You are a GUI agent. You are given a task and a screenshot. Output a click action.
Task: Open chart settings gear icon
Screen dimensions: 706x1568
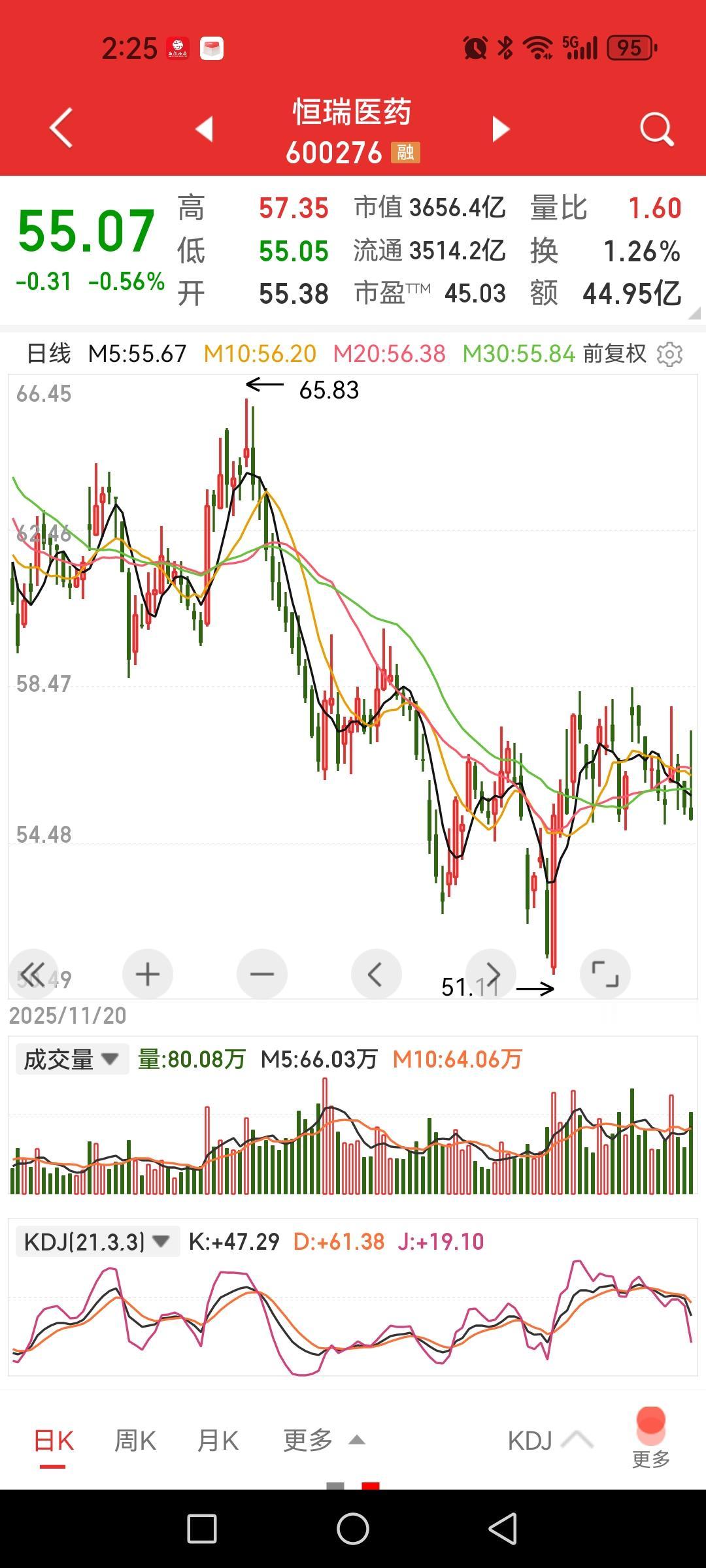click(669, 354)
